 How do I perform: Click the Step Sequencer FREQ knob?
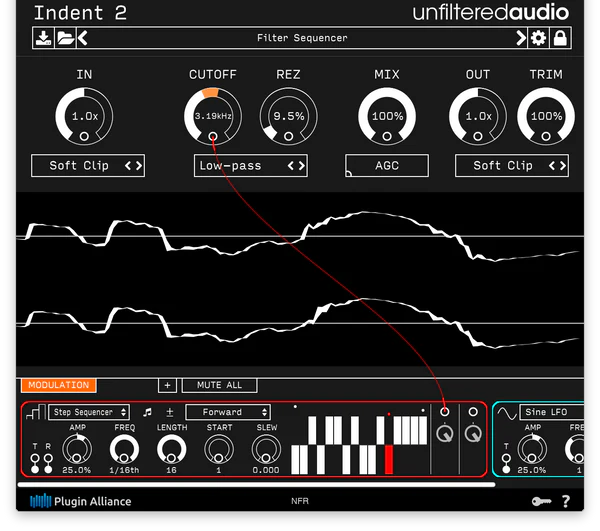pyautogui.click(x=124, y=449)
